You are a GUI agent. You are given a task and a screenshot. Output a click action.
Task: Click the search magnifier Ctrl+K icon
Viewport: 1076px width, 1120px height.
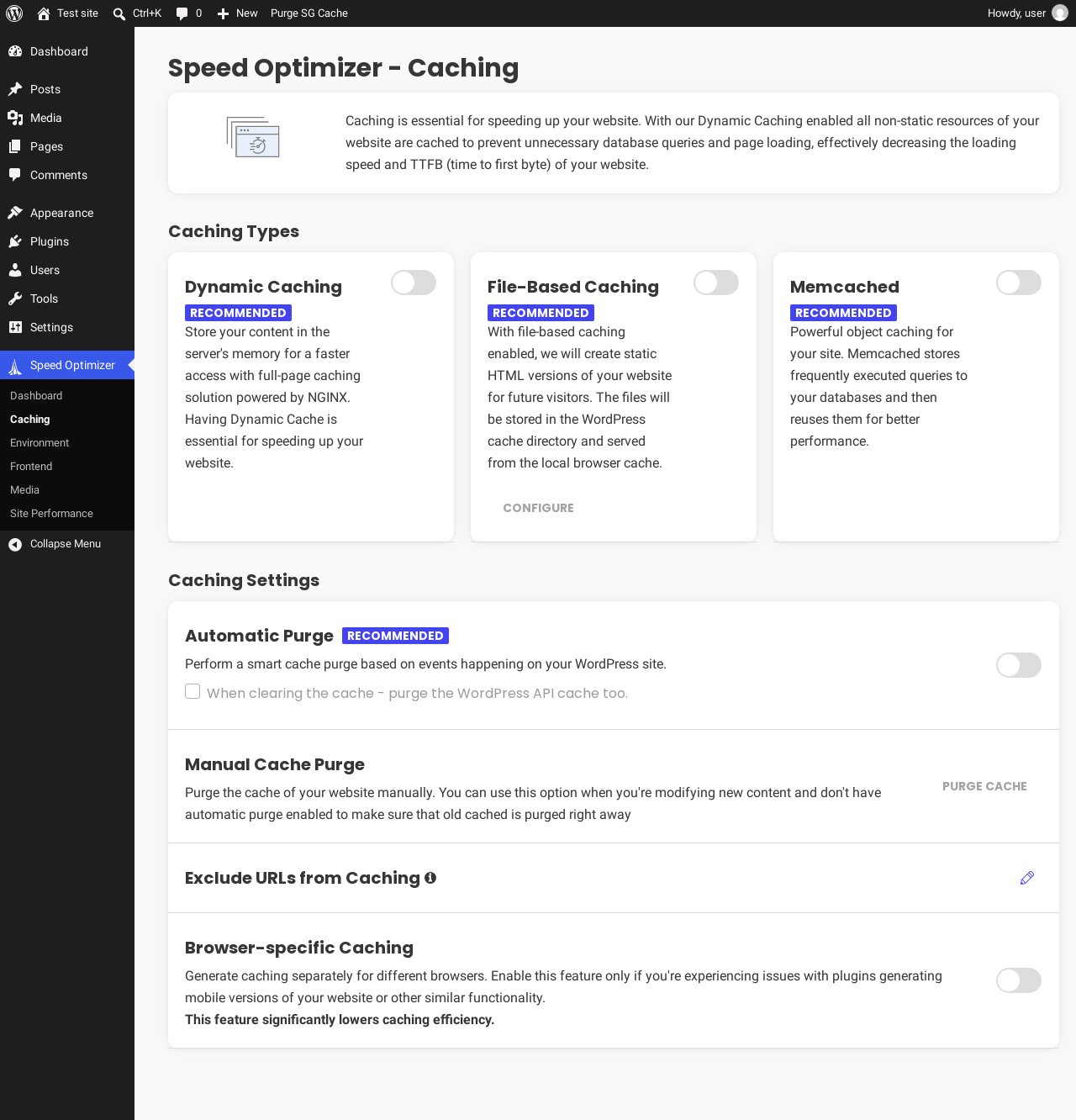click(119, 13)
